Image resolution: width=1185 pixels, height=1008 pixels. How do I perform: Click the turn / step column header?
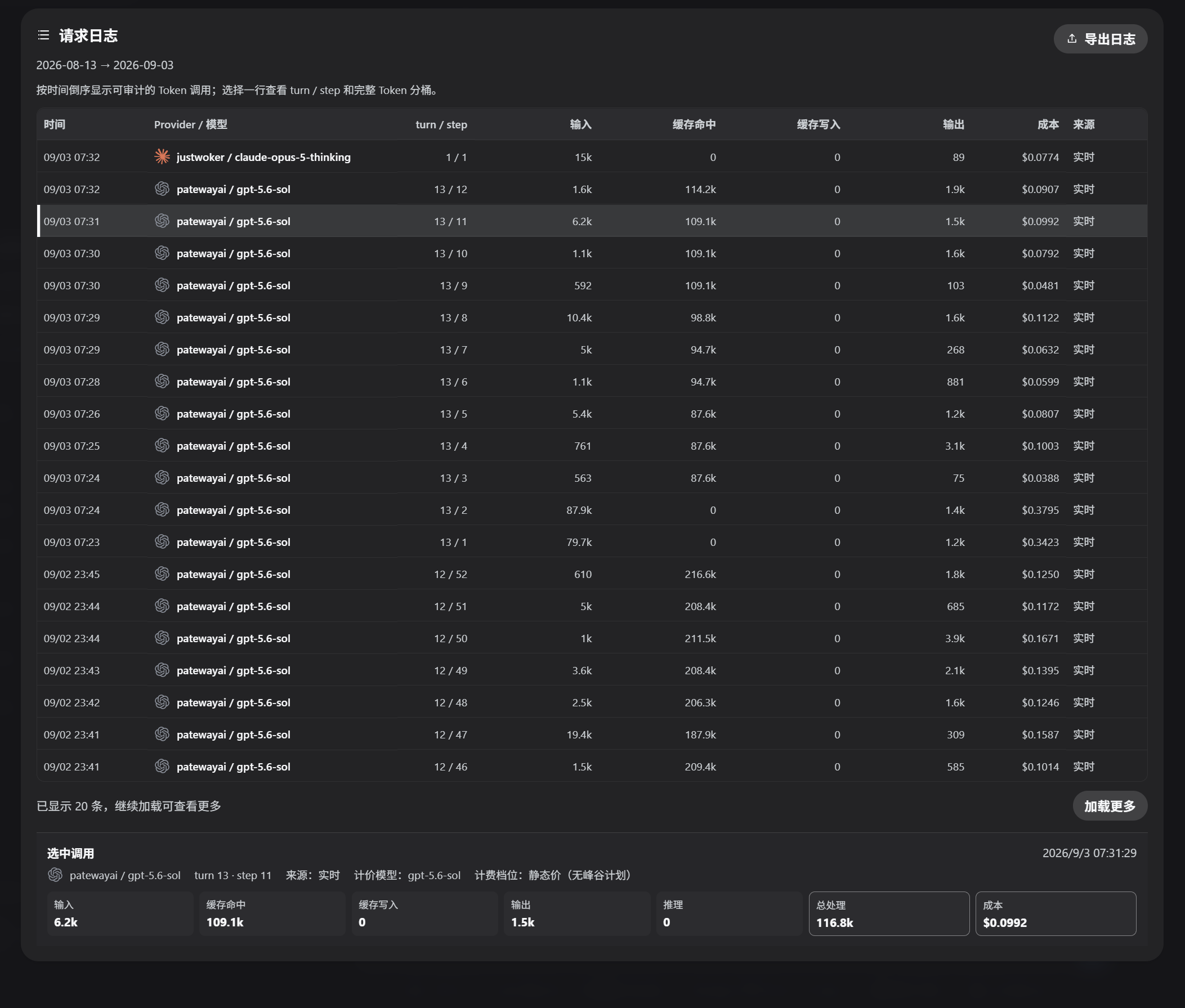point(441,124)
